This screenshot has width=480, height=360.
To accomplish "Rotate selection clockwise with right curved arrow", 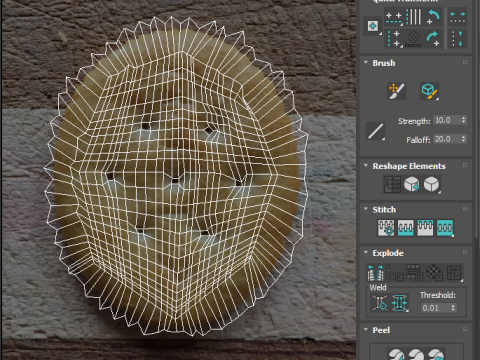I will click(x=433, y=39).
